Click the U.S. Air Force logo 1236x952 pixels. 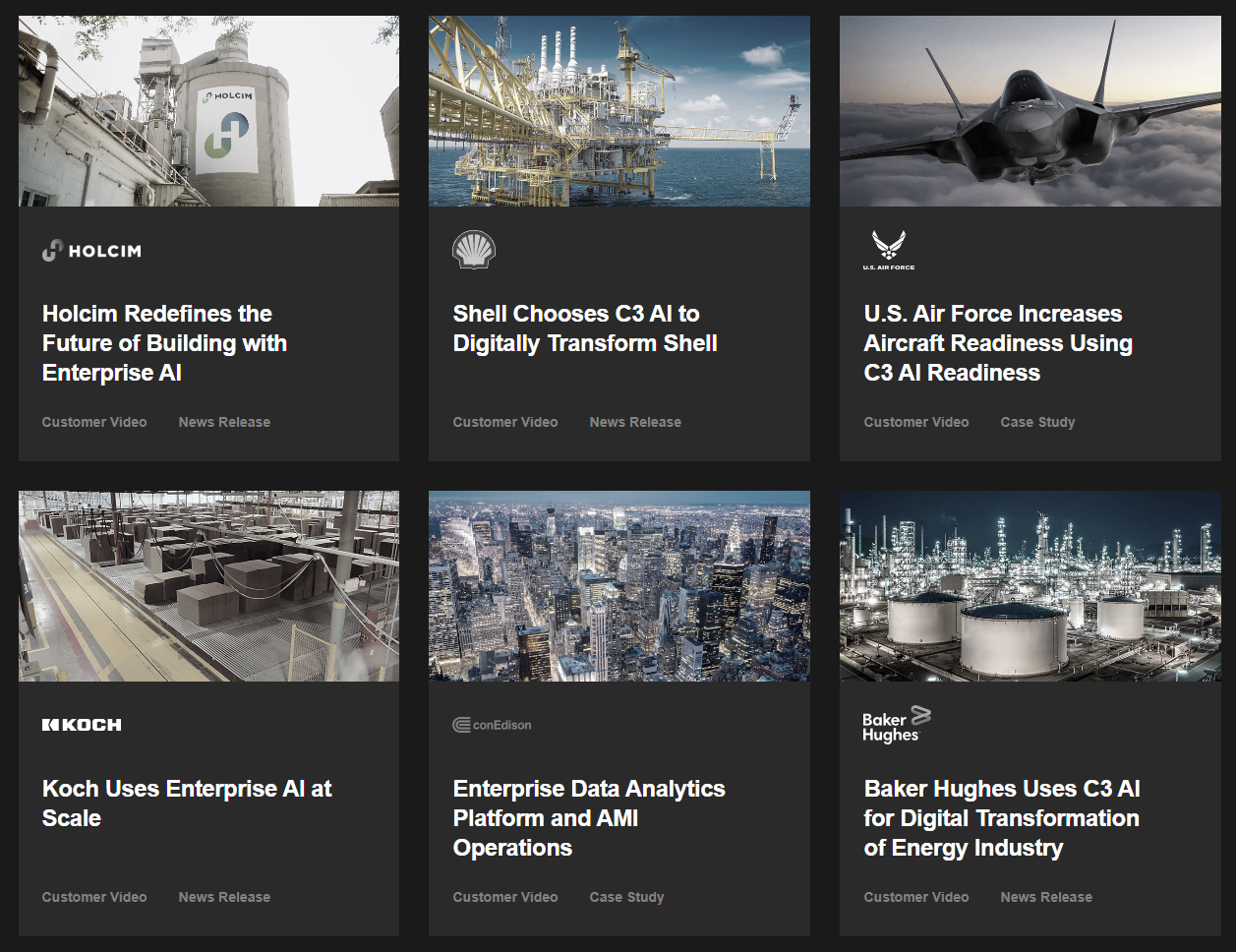(x=889, y=251)
